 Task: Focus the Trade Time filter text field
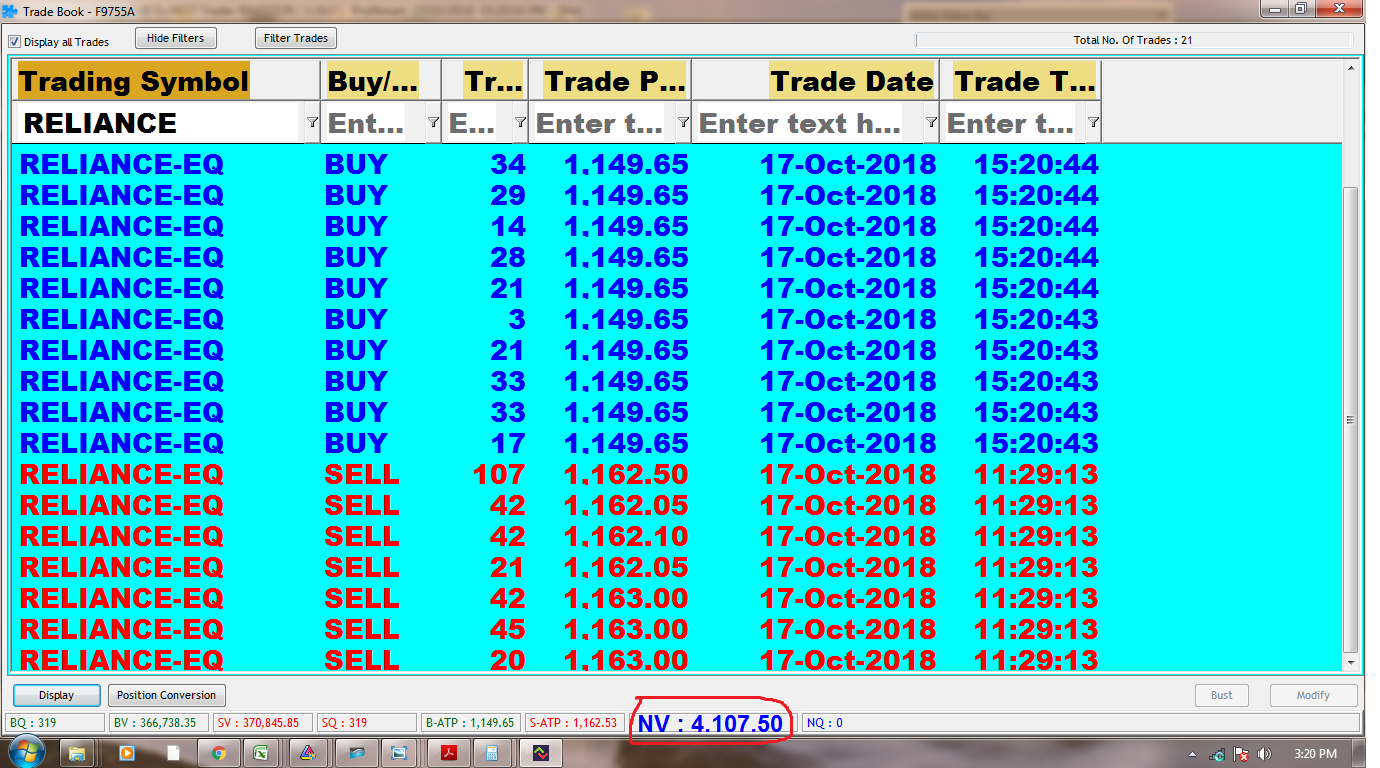[1013, 123]
